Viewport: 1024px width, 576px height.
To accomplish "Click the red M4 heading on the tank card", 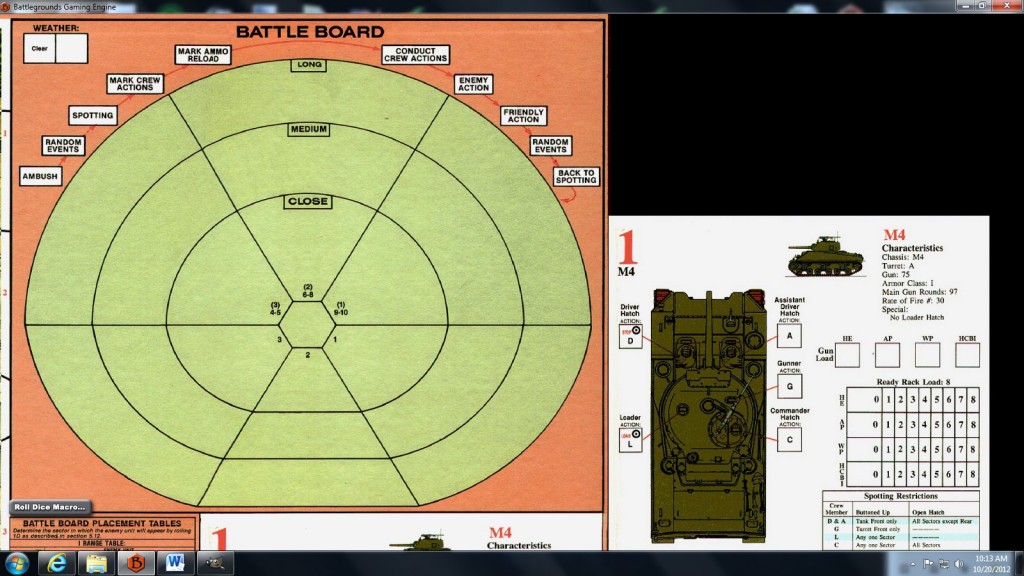I will 894,235.
